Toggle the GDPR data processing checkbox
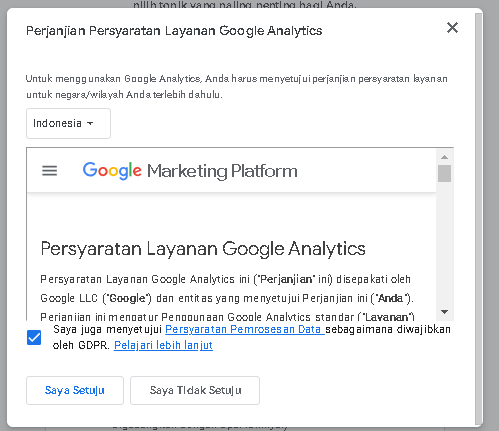The image size is (499, 431). (34, 338)
